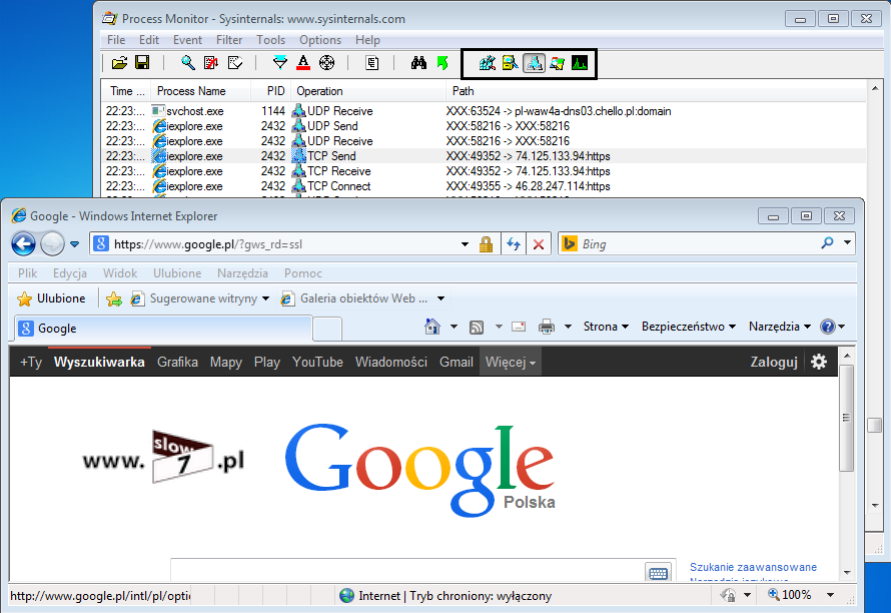
Task: Open the Ulubione favorites star button
Action: (x=51, y=298)
